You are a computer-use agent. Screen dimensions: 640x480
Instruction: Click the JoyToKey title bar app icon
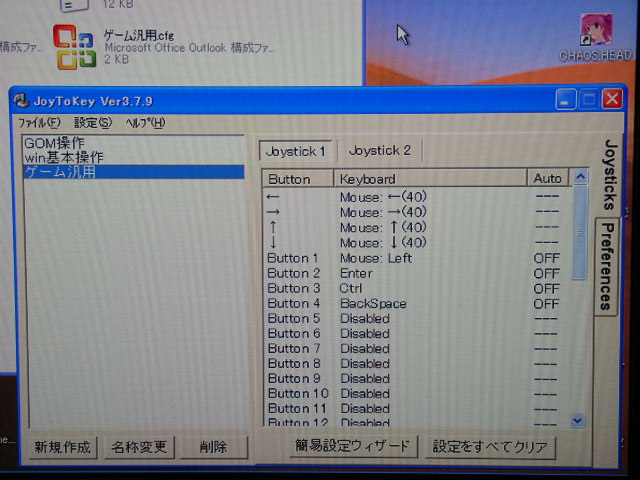tap(21, 100)
